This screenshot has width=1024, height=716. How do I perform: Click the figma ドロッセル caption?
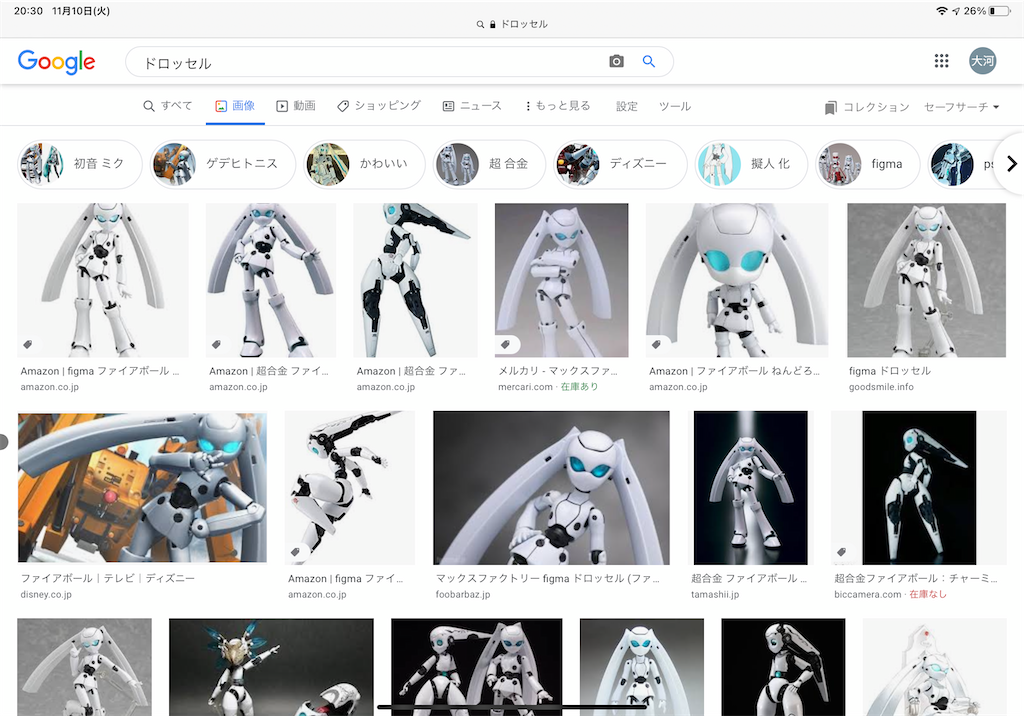tap(889, 370)
